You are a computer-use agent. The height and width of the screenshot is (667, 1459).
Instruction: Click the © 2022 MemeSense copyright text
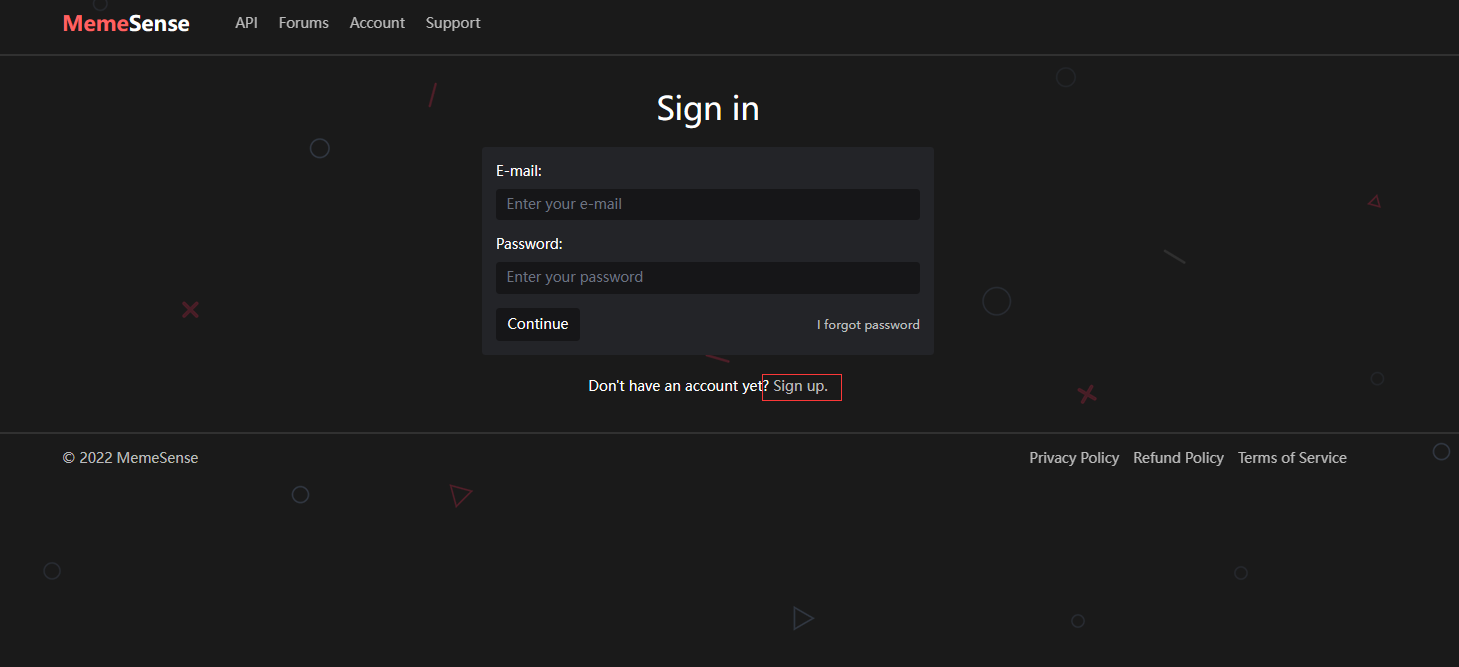130,457
